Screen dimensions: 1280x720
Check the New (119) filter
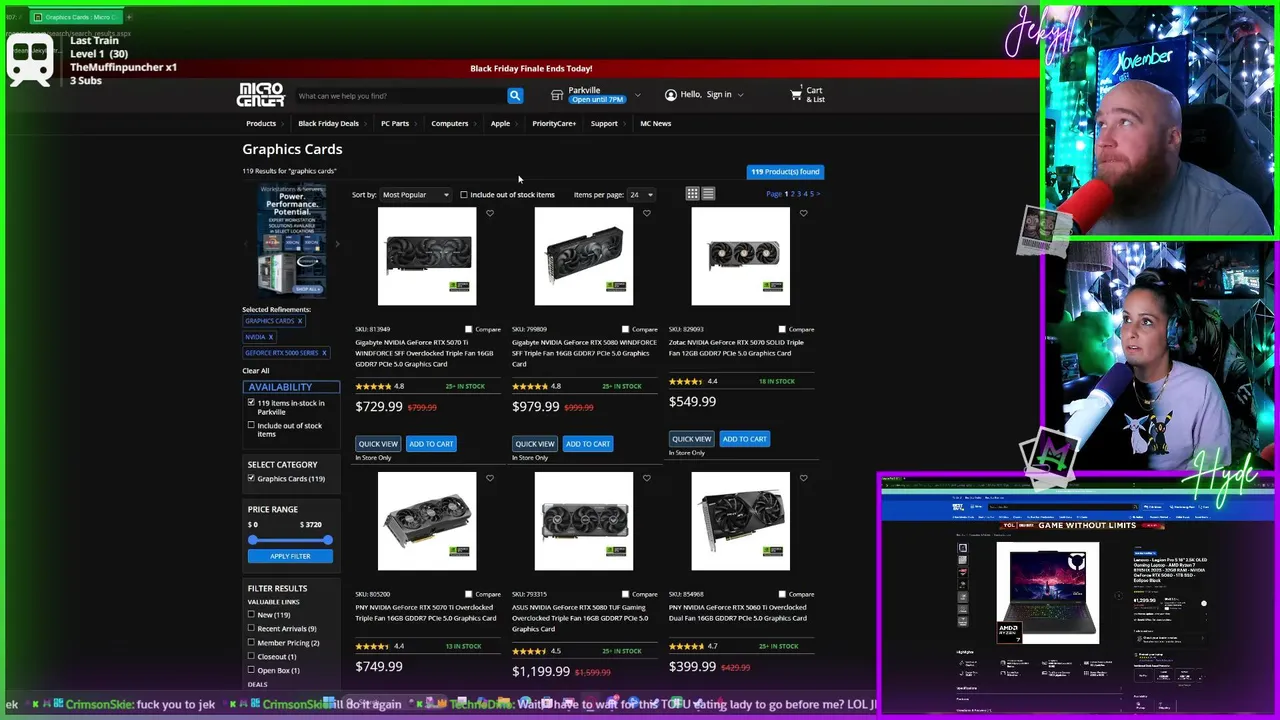[251, 615]
